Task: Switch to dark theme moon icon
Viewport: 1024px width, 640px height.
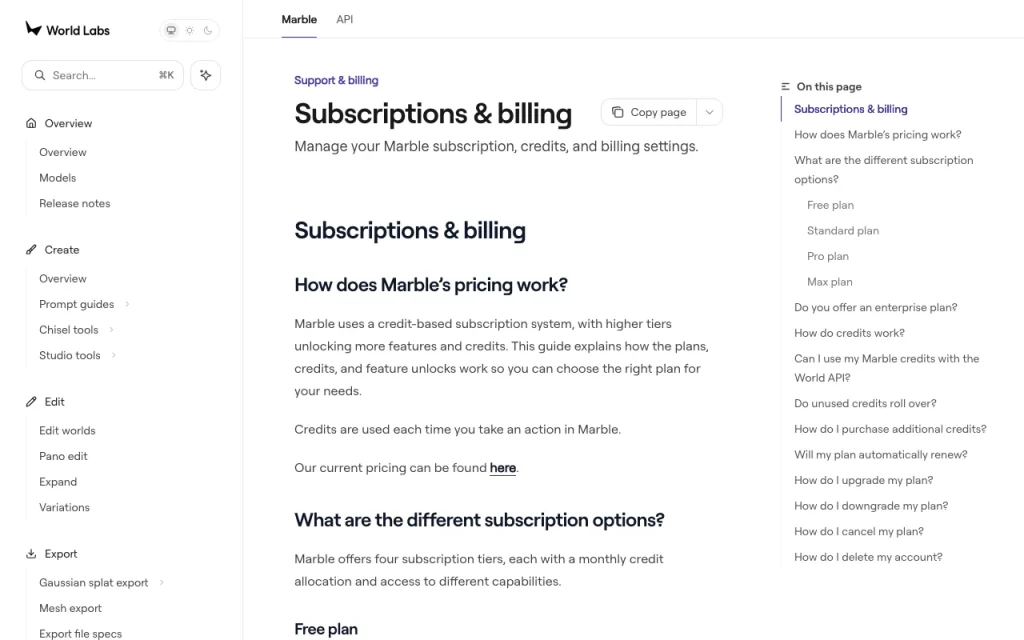Action: coord(208,30)
